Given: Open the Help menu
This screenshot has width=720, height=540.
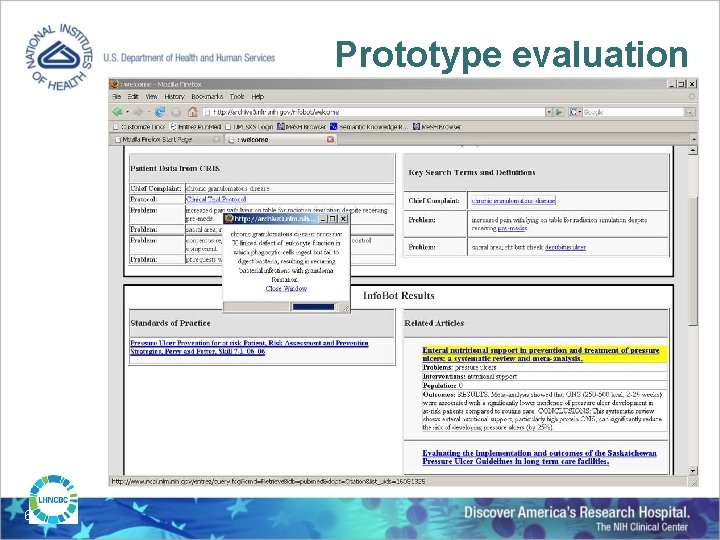Looking at the screenshot, I should coord(258,96).
